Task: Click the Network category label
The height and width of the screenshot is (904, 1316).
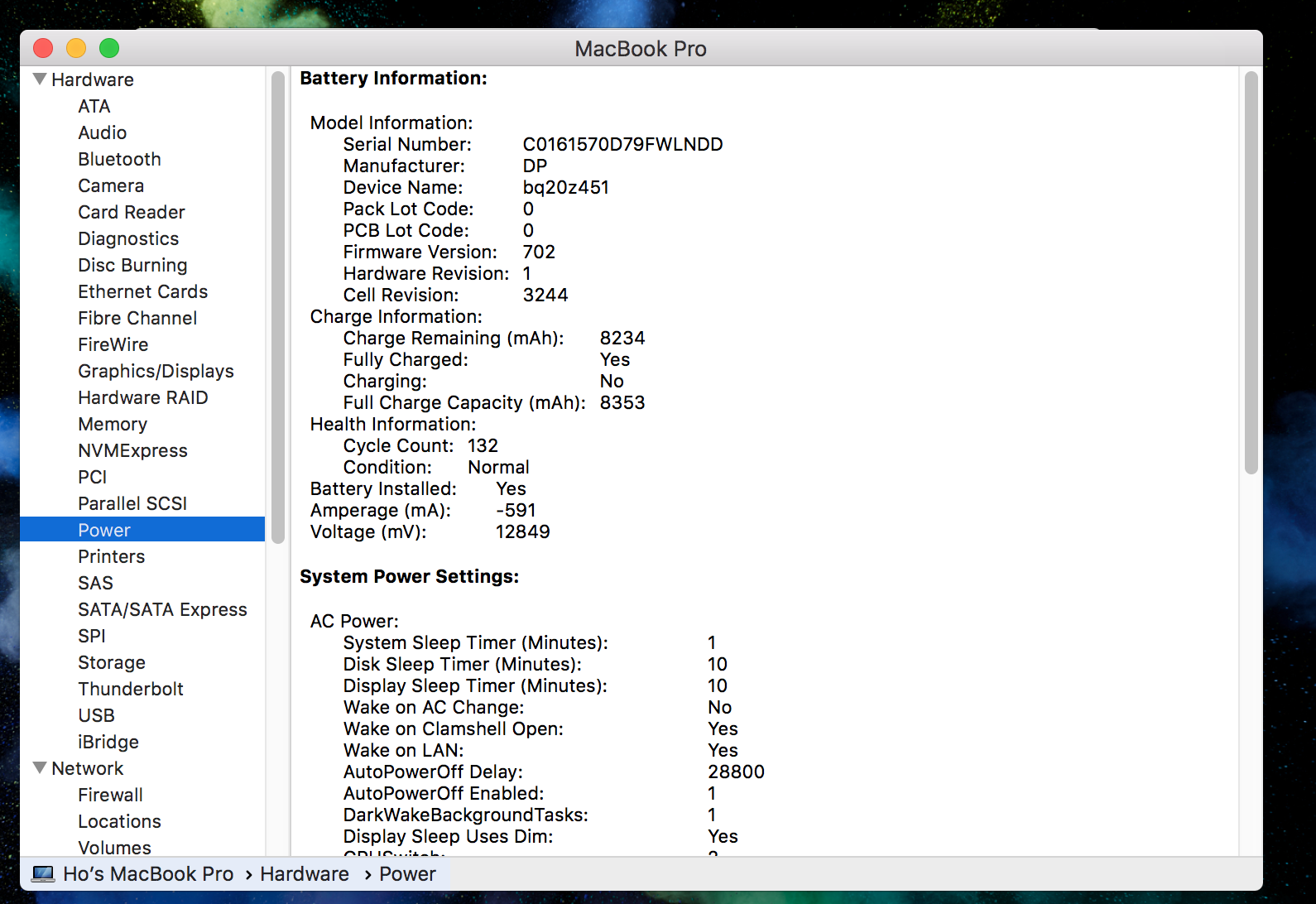Action: (x=88, y=768)
